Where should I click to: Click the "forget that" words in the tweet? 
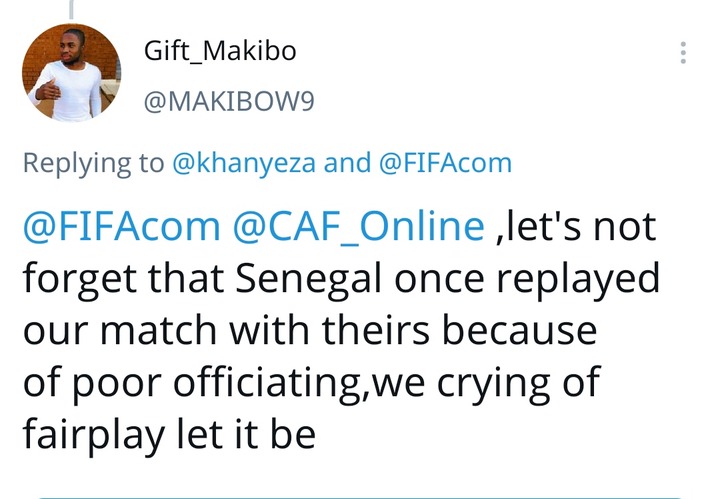click(x=146, y=279)
